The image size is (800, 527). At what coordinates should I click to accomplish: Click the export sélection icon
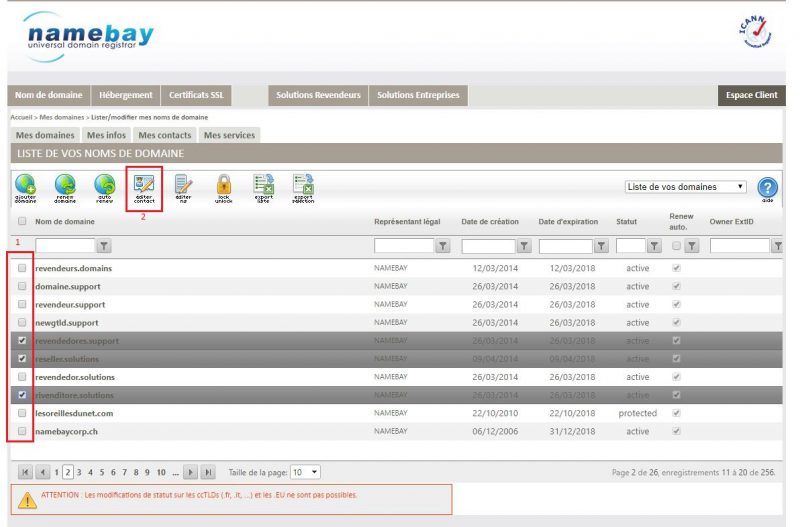[x=303, y=188]
